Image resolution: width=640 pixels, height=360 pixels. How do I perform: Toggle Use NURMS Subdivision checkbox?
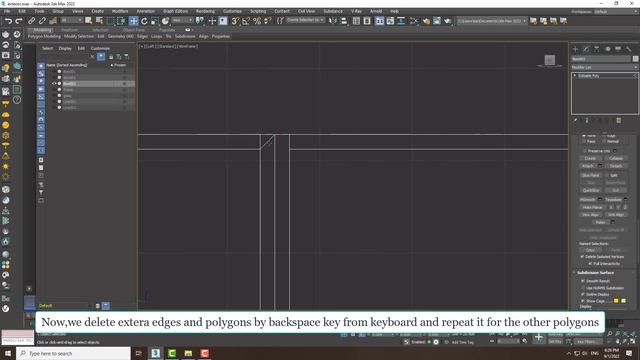tap(583, 288)
